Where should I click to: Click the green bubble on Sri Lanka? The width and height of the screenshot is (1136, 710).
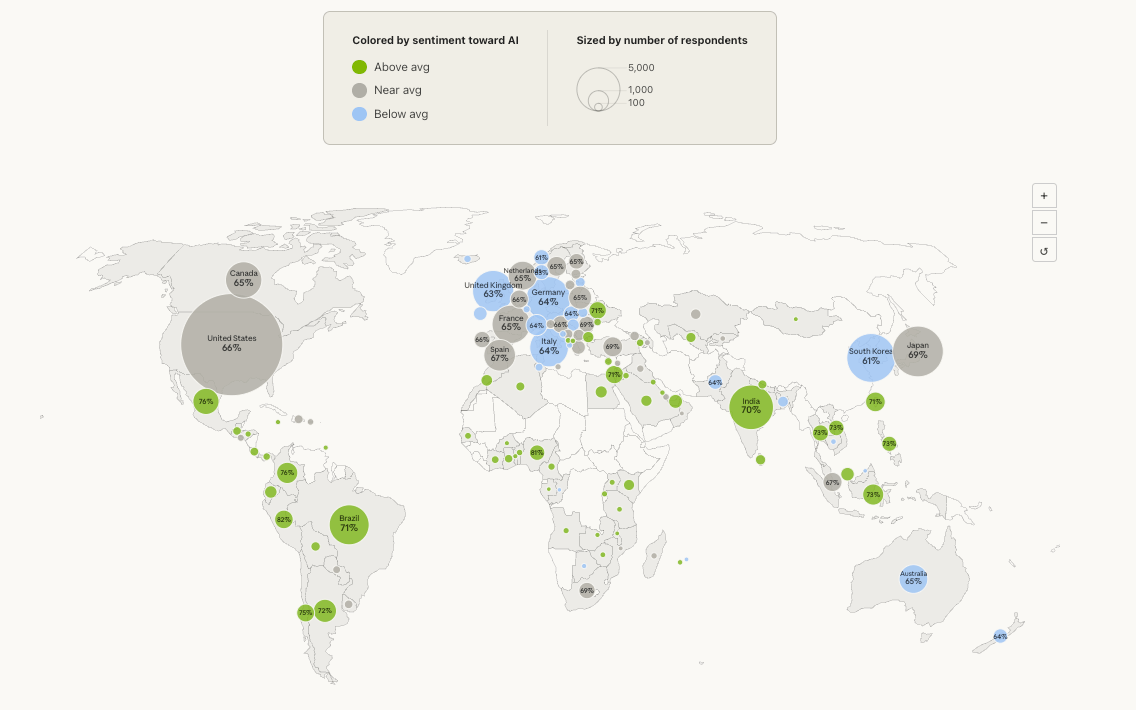(x=760, y=459)
